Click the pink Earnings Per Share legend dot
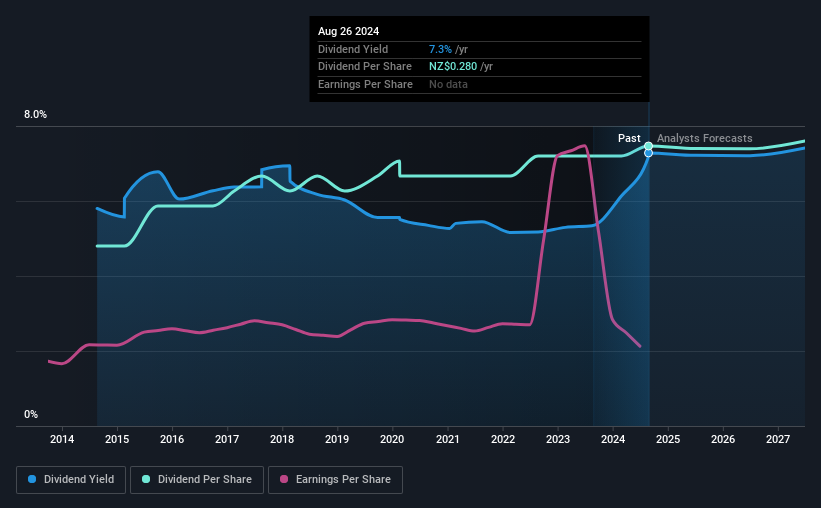 click(x=284, y=479)
